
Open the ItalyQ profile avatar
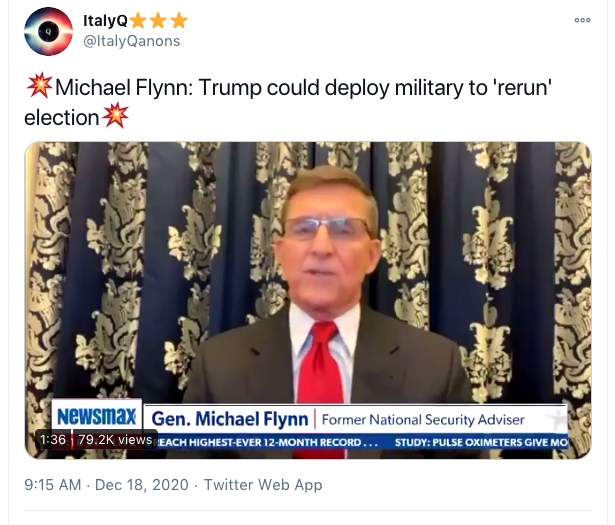(x=48, y=32)
